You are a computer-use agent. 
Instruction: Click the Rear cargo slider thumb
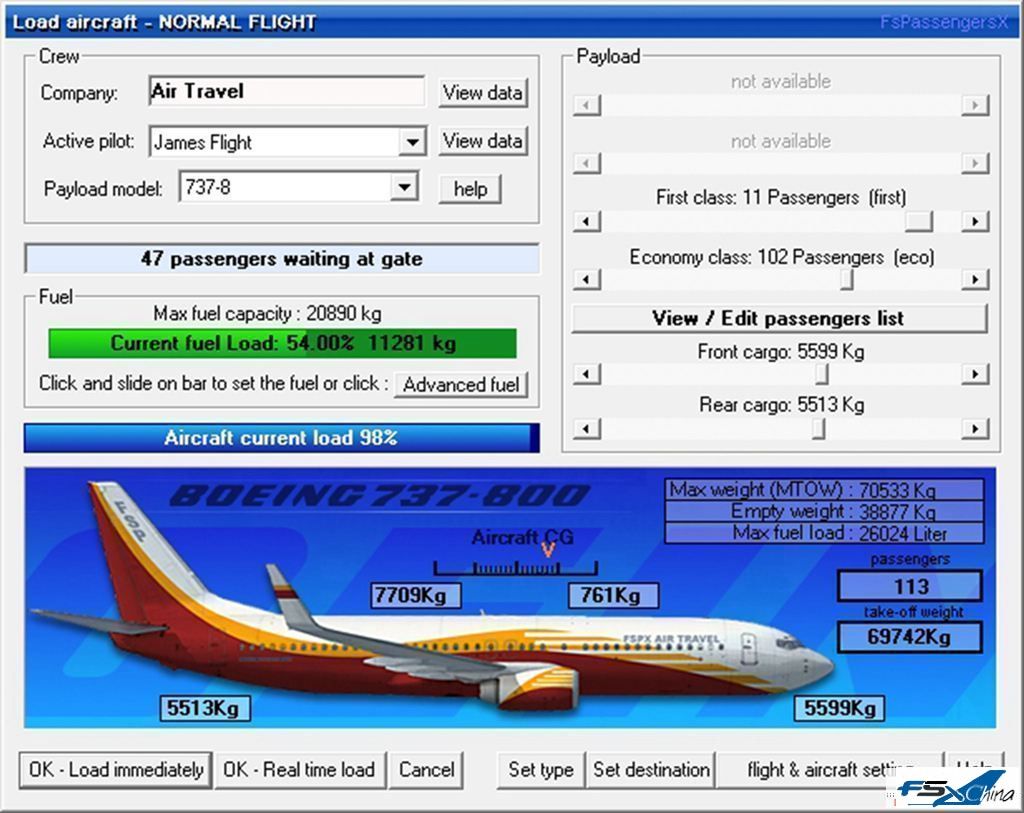point(819,429)
